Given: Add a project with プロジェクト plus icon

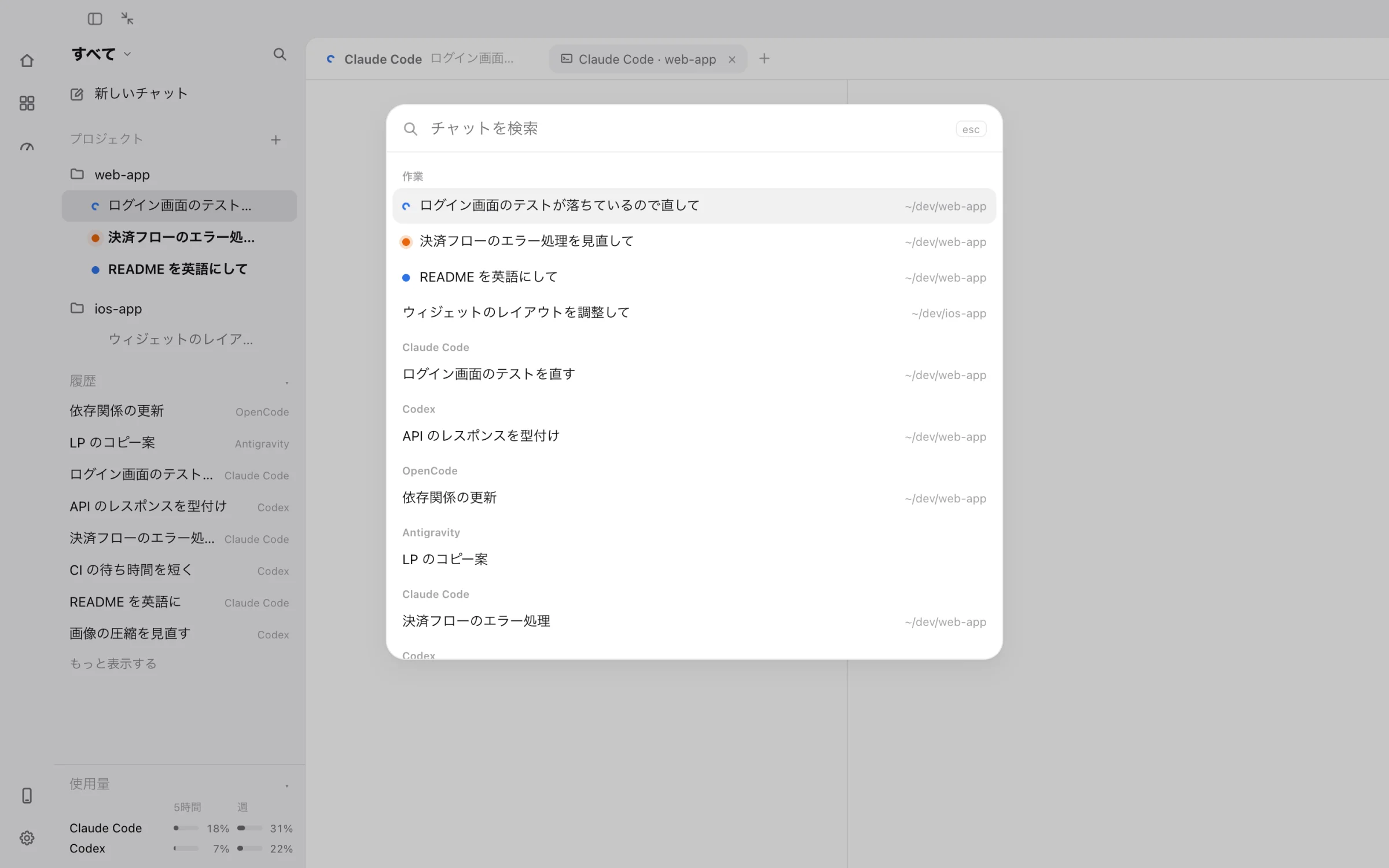Looking at the screenshot, I should [x=275, y=139].
